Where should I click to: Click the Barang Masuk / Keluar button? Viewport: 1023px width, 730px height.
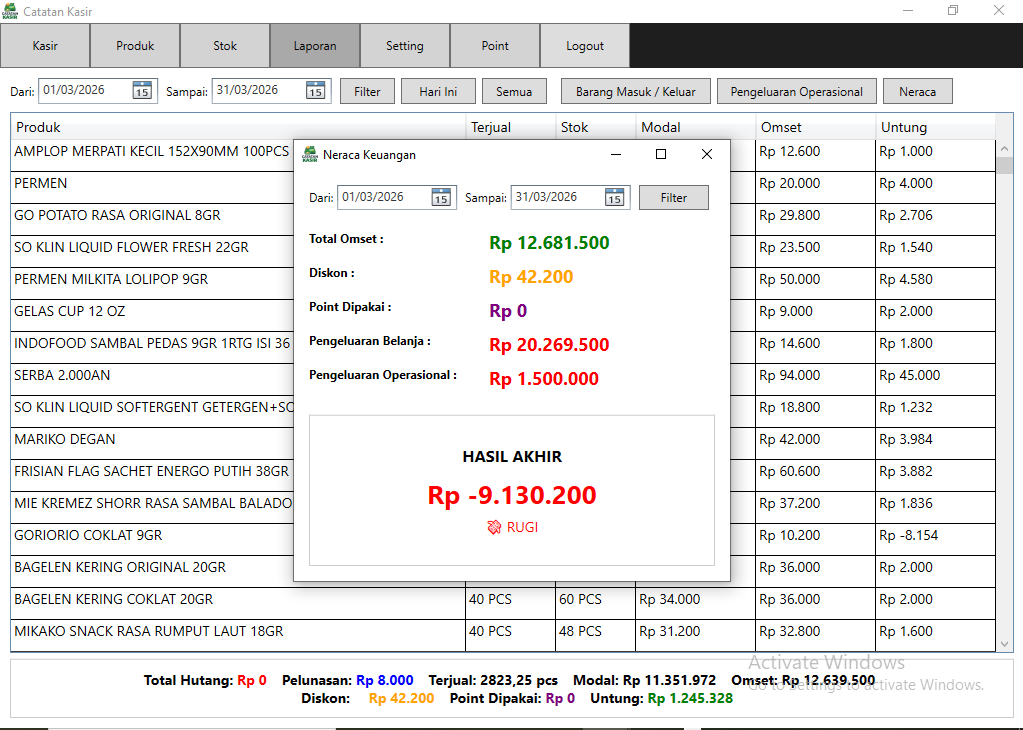coord(635,92)
